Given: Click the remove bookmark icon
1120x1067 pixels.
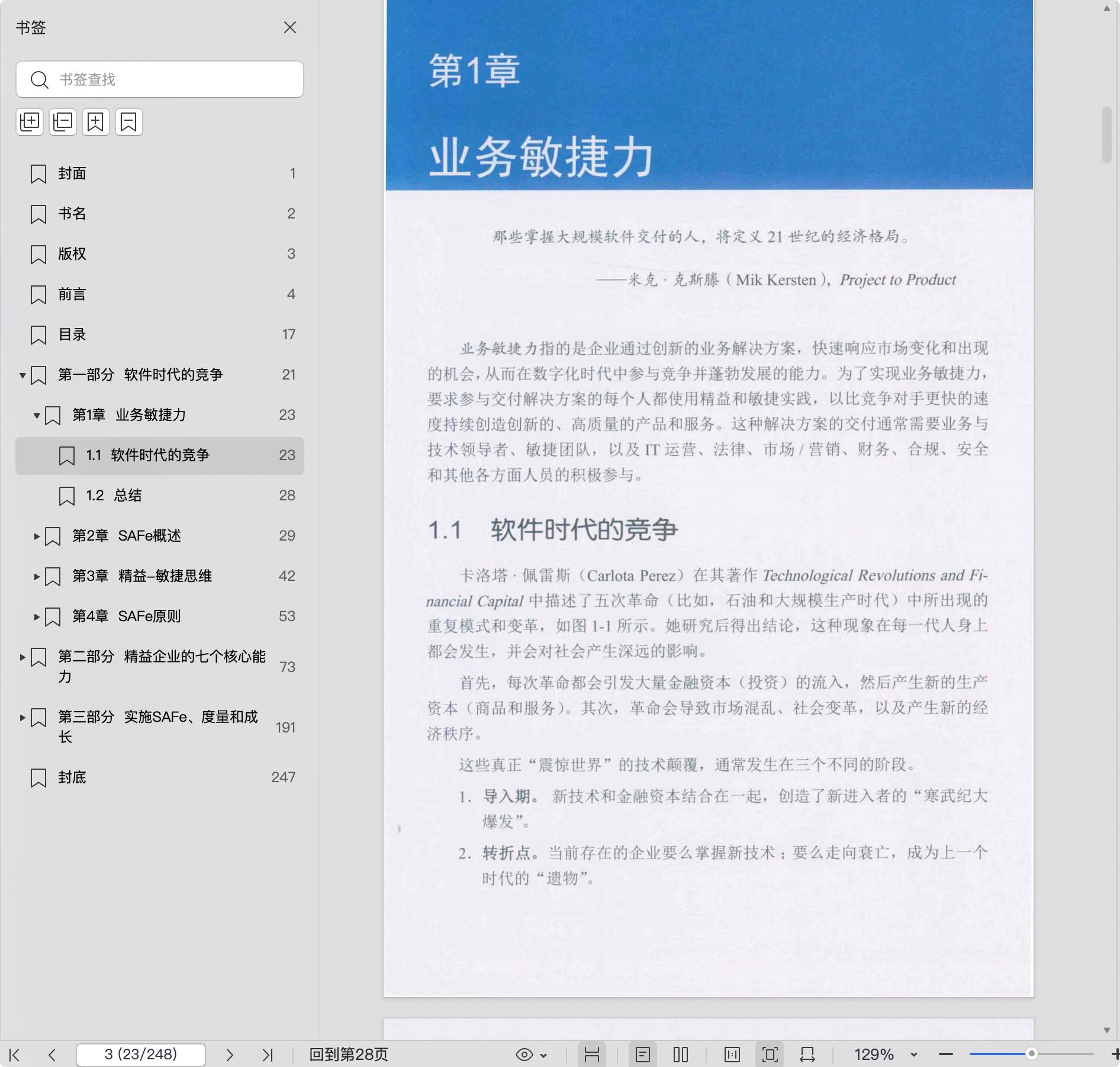Looking at the screenshot, I should (129, 122).
